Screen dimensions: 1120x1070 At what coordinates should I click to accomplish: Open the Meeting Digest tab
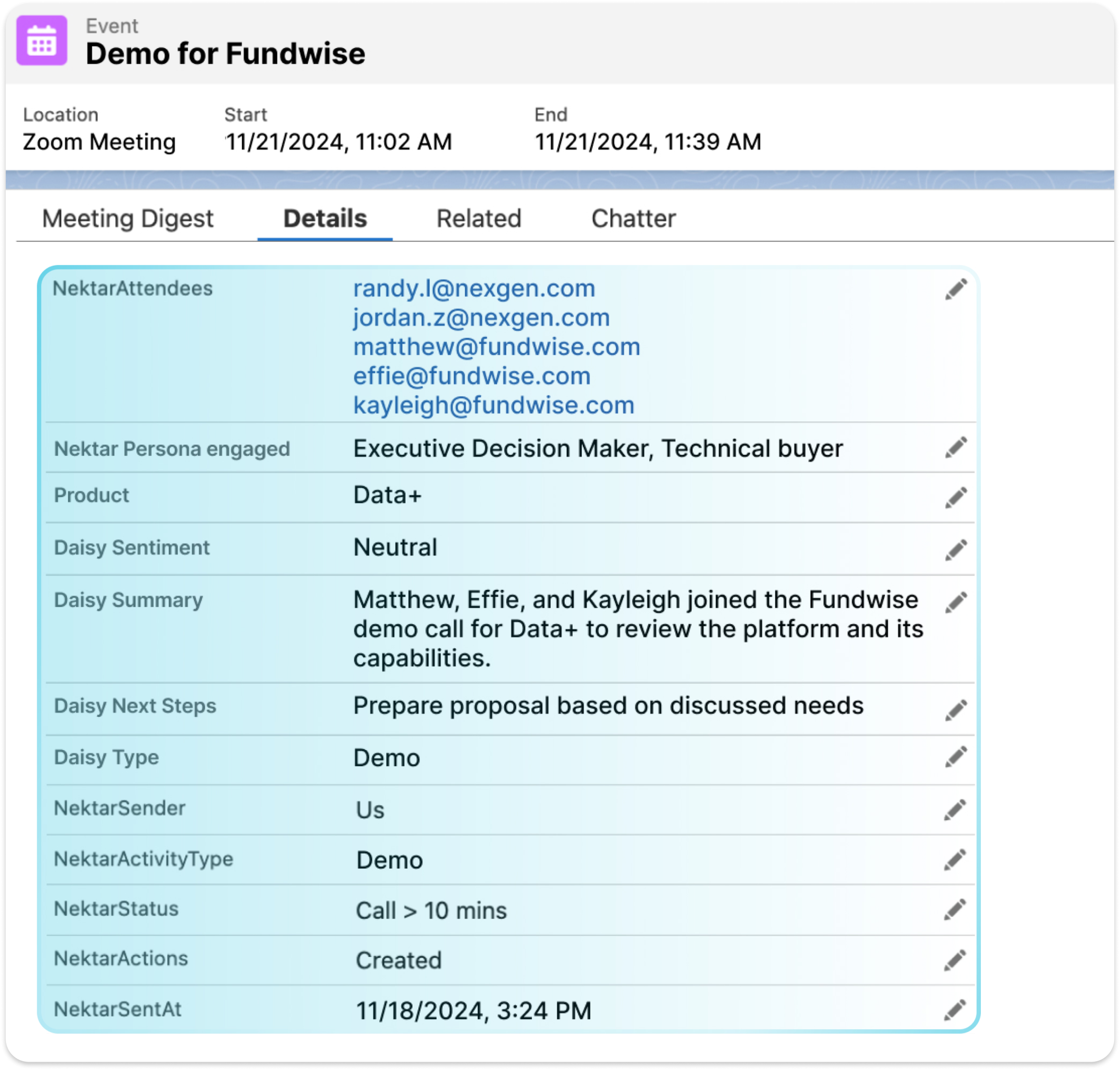128,219
